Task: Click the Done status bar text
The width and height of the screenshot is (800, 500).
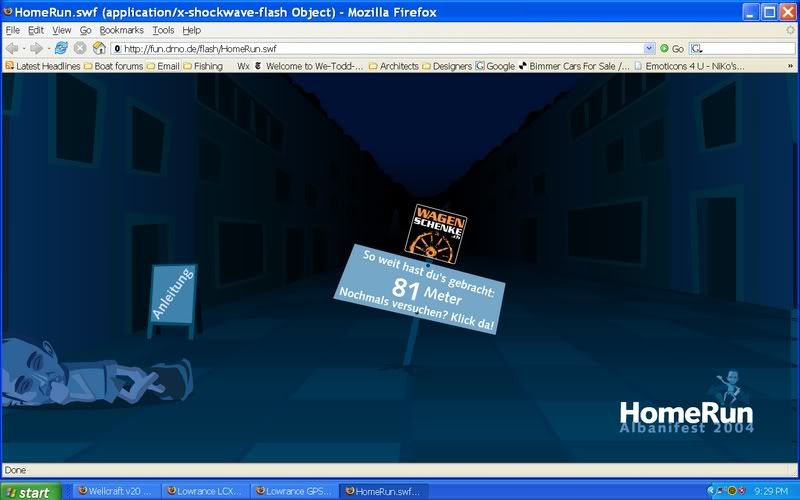Action: pyautogui.click(x=15, y=470)
